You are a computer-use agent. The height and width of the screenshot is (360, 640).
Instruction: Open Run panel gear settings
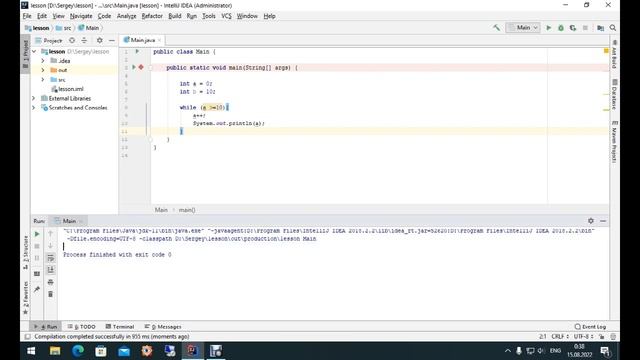(591, 221)
